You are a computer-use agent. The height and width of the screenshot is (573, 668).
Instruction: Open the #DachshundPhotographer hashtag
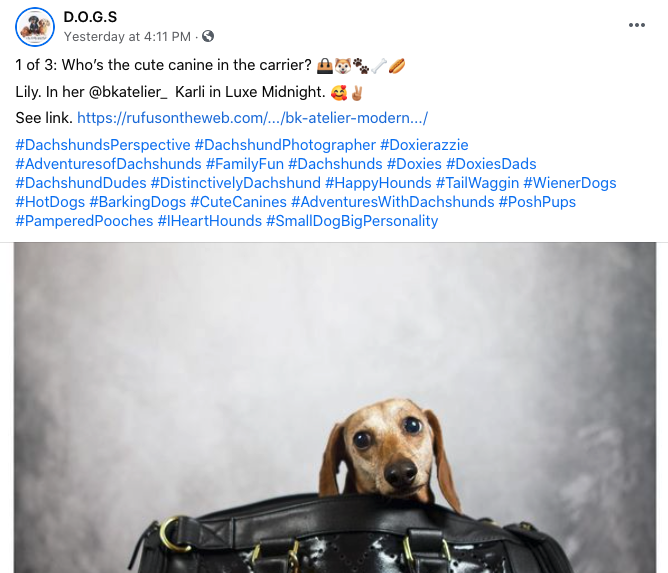pyautogui.click(x=285, y=145)
